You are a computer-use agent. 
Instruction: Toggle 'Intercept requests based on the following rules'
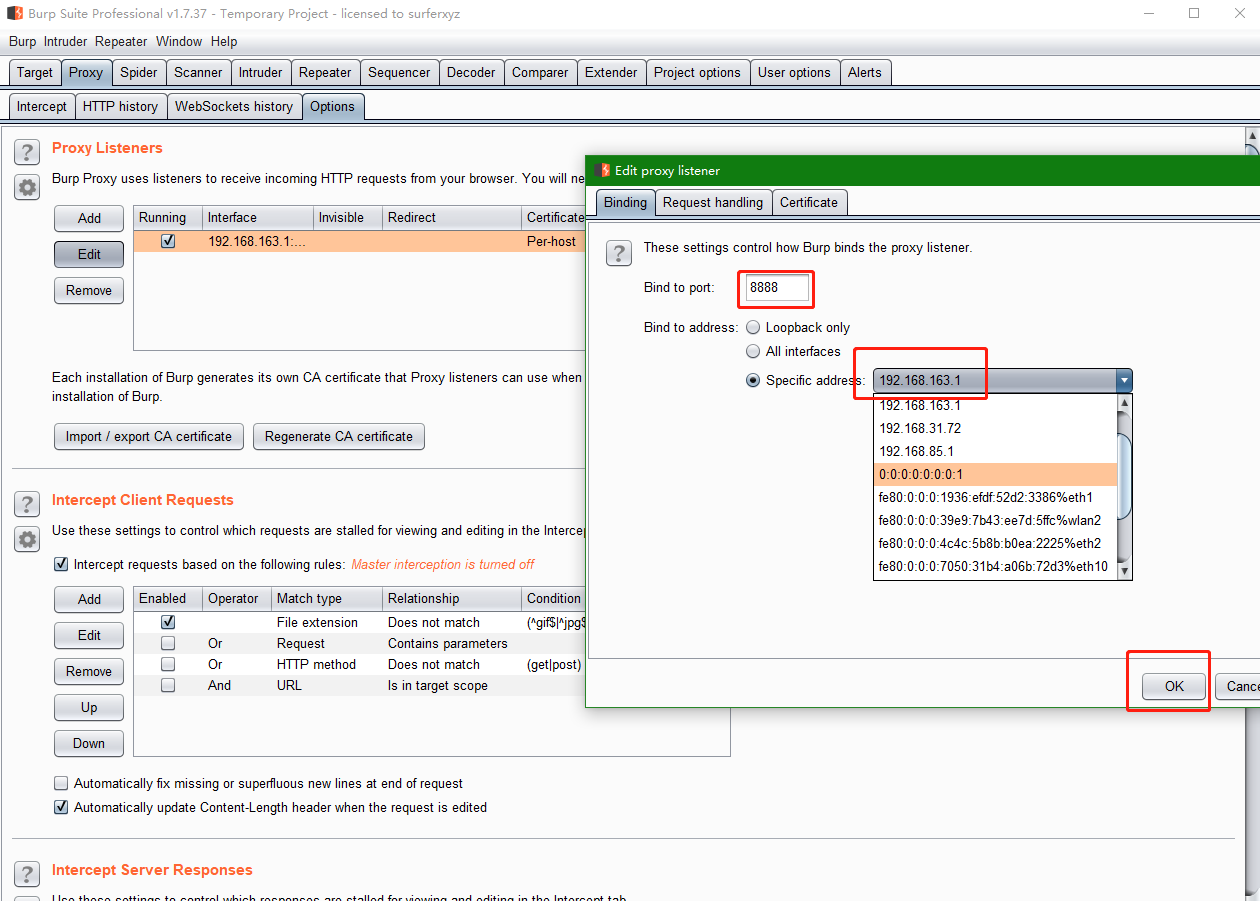coord(61,564)
